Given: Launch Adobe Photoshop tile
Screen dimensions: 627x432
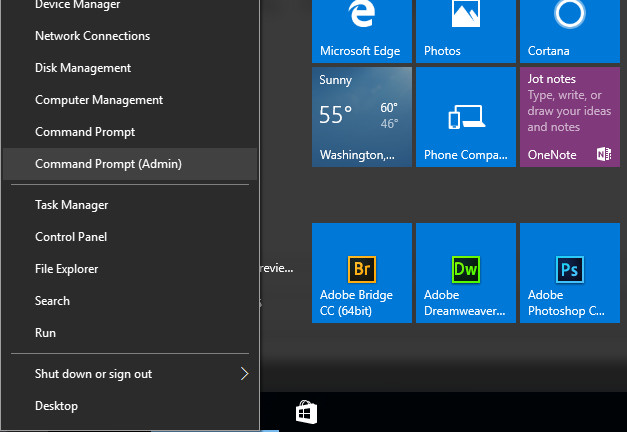Looking at the screenshot, I should [x=570, y=273].
